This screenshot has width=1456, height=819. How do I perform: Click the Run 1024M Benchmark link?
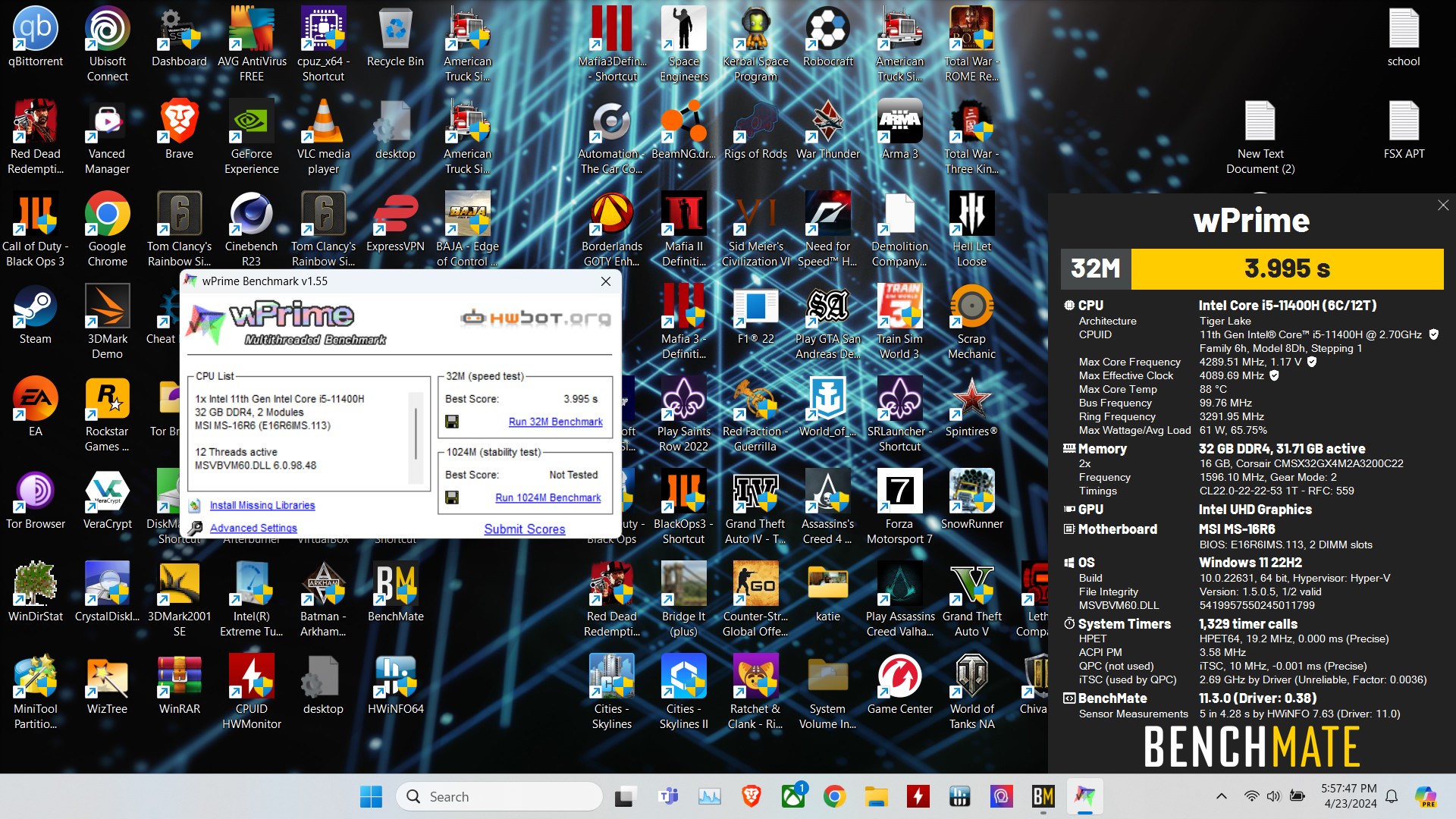coord(548,497)
